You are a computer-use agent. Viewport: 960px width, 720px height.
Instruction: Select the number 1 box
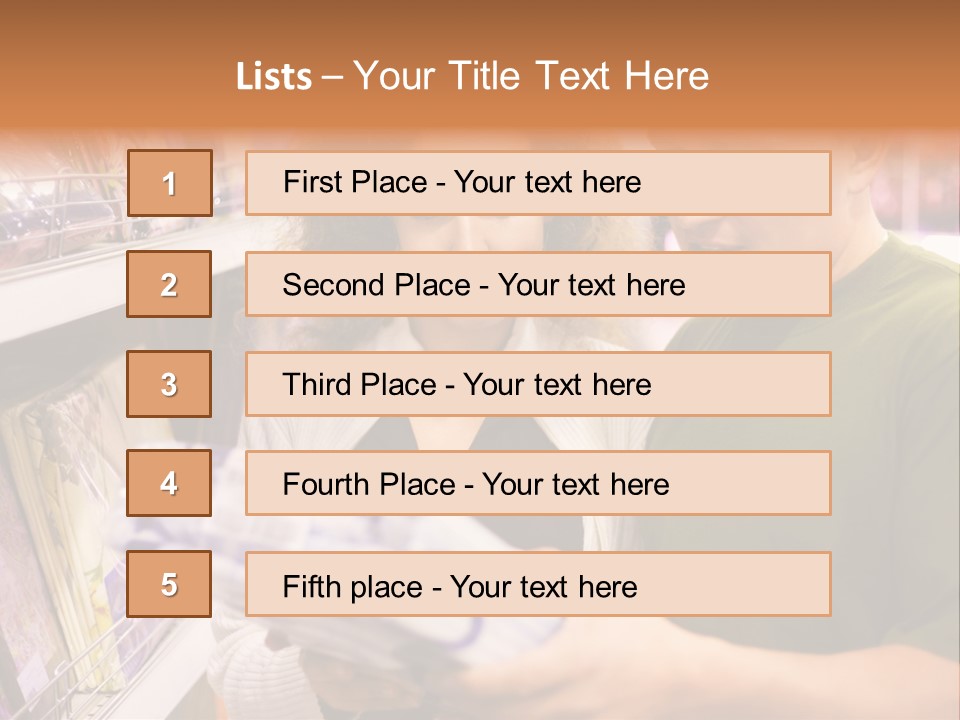pos(170,183)
